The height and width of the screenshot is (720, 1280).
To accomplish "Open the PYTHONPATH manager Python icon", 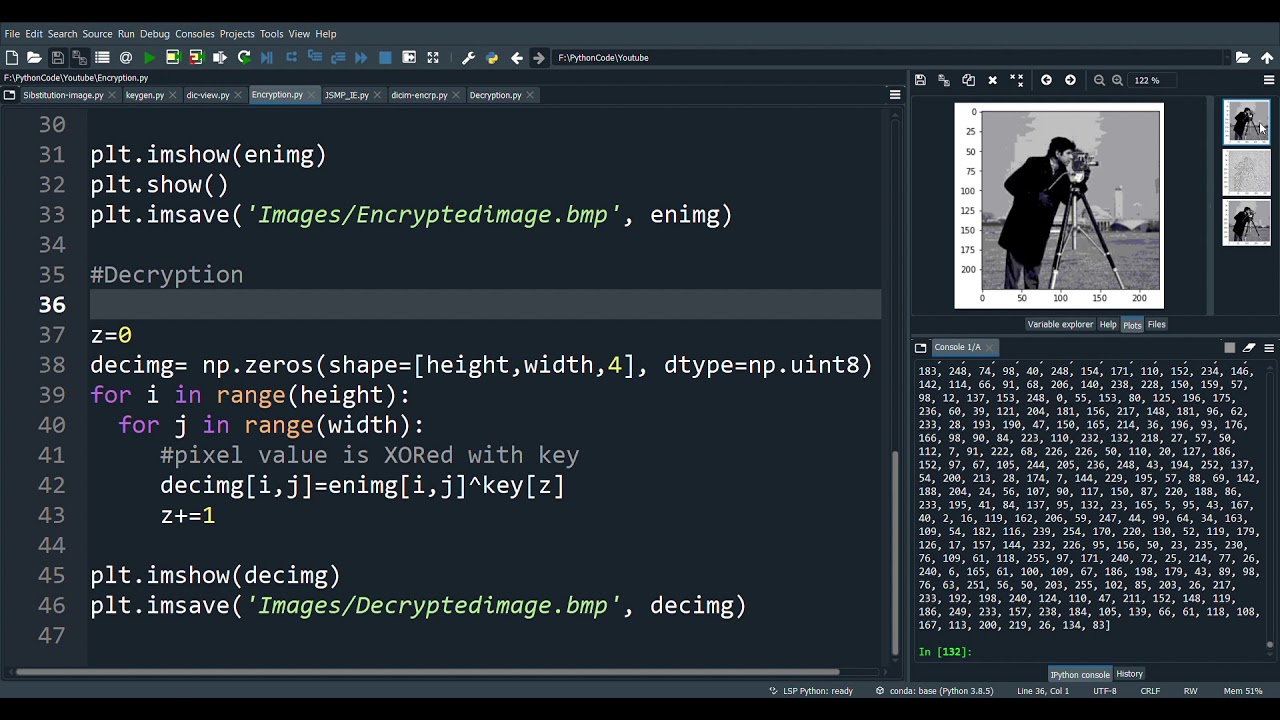I will [492, 58].
